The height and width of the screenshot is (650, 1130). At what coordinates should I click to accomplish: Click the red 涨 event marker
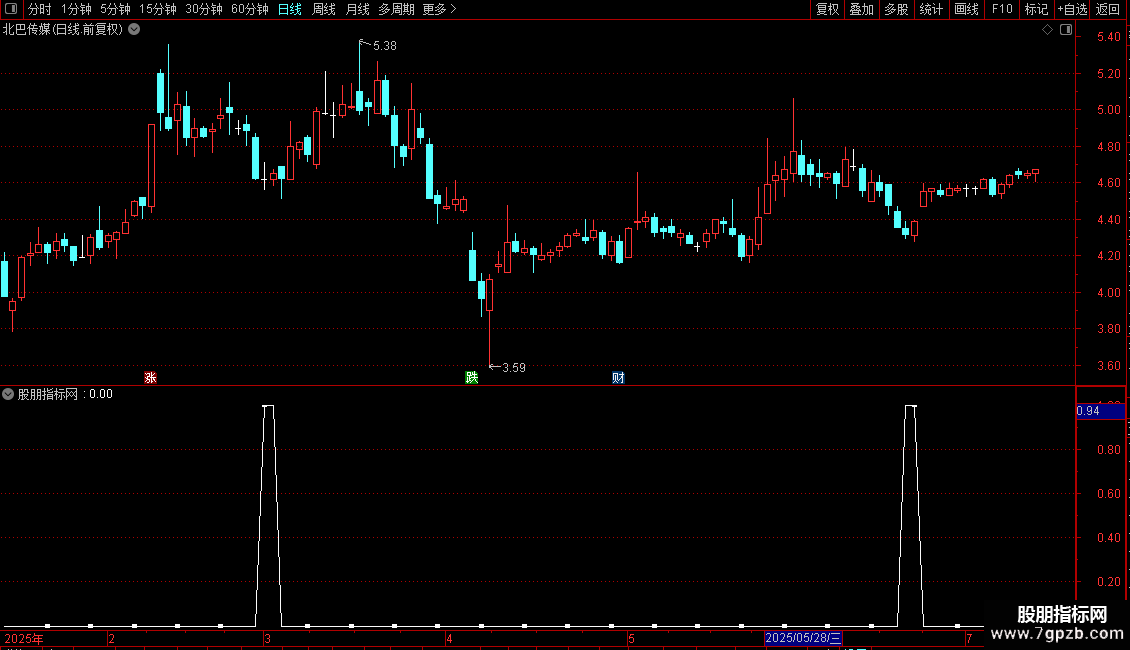(x=151, y=378)
